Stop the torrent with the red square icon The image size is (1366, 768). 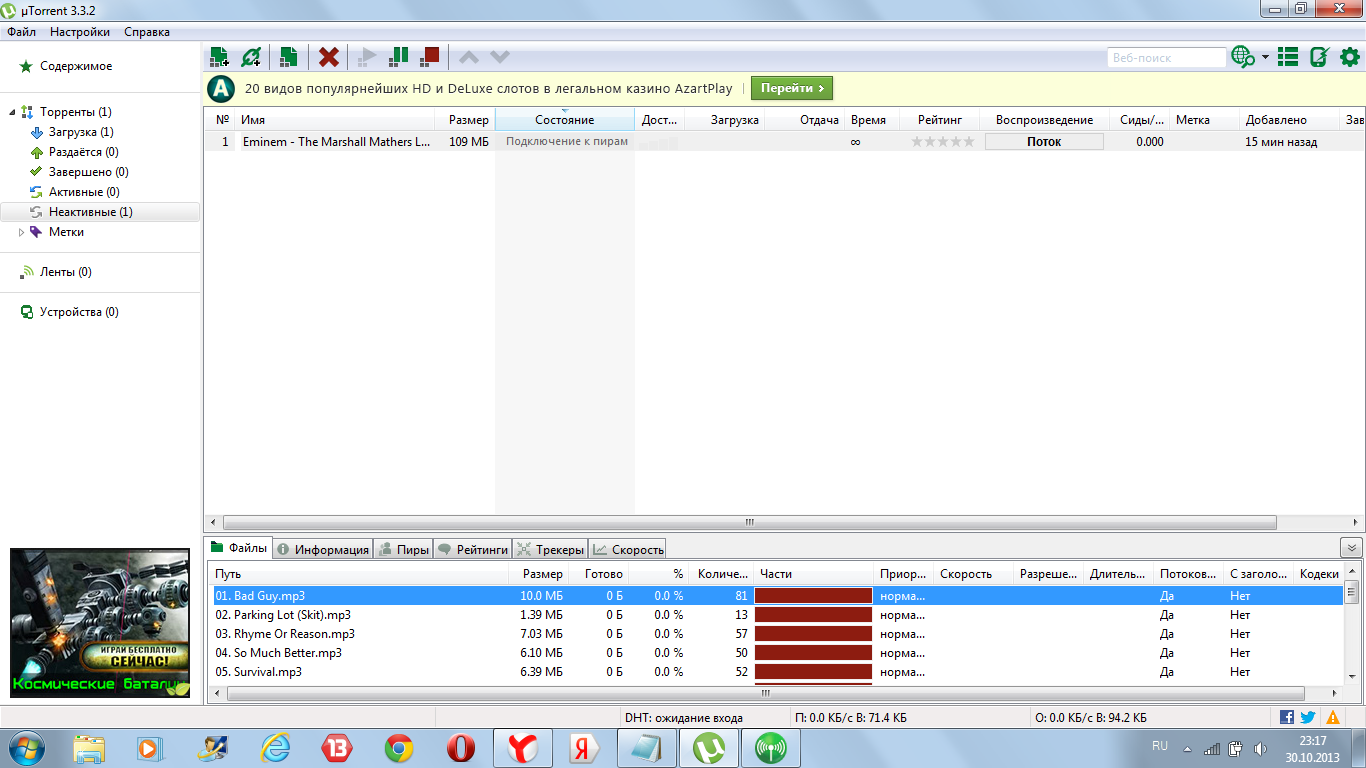tap(430, 57)
